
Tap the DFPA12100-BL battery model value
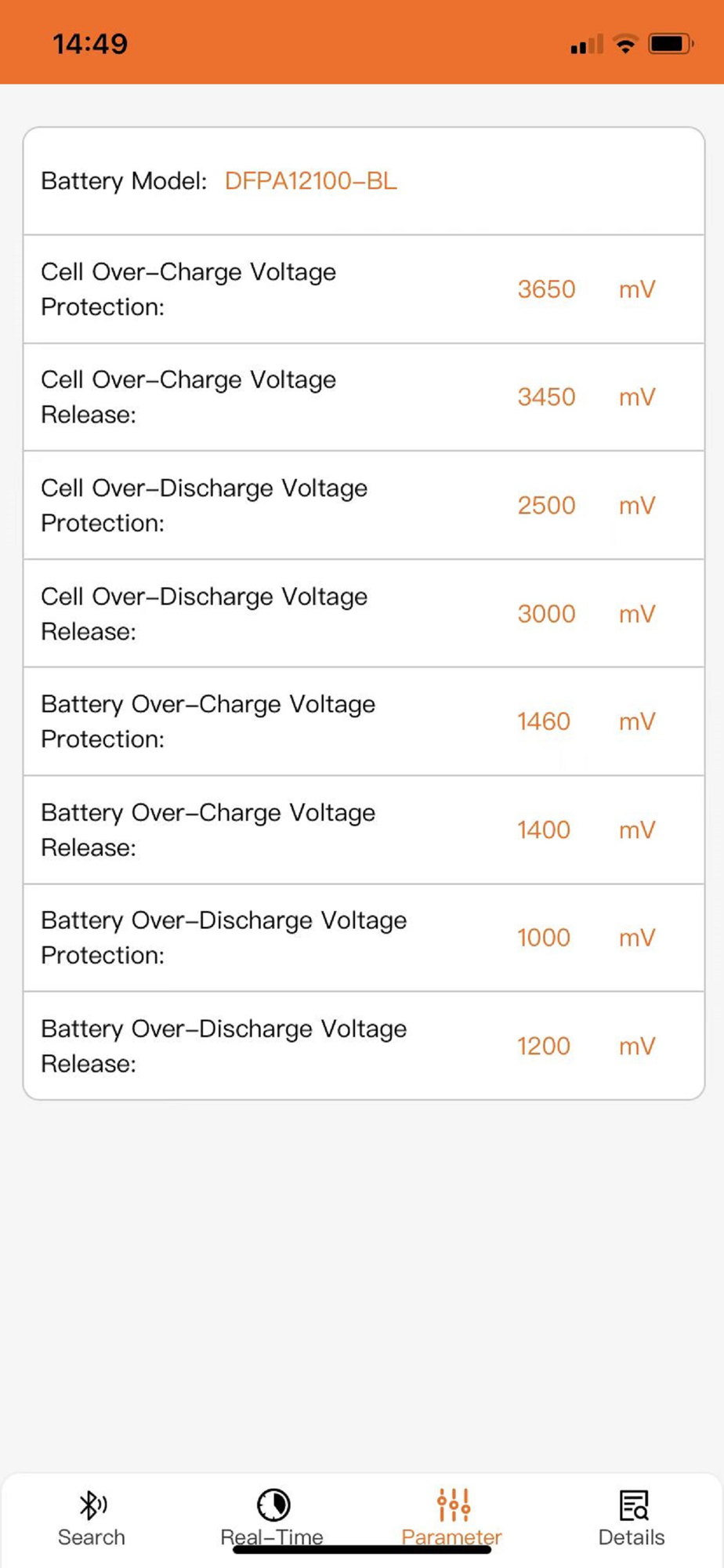click(311, 181)
